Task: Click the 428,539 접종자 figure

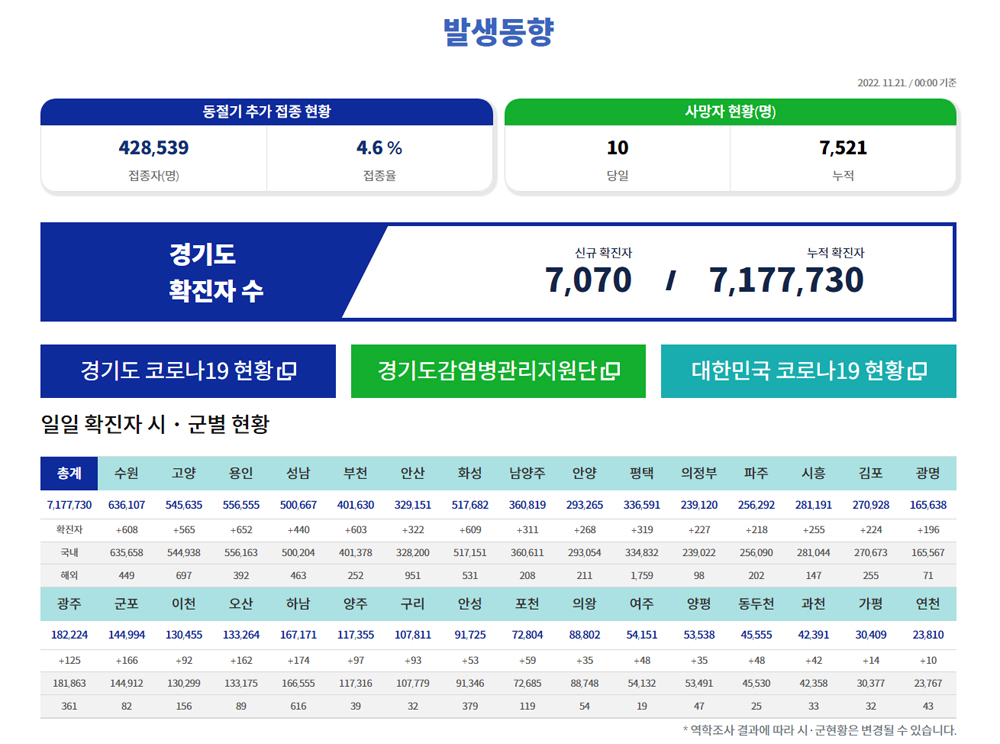Action: tap(154, 148)
